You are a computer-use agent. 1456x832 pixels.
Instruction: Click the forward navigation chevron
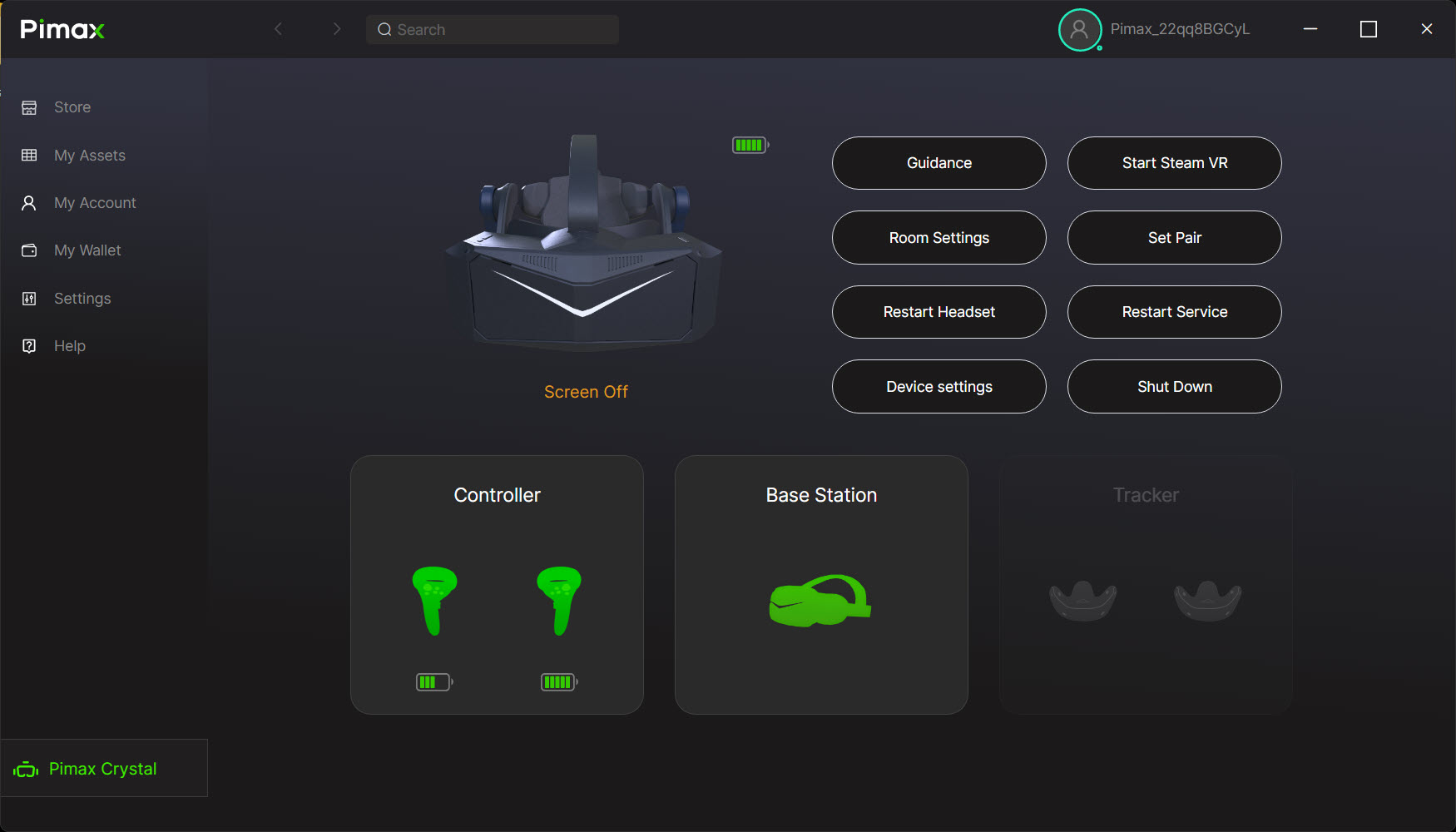[x=336, y=28]
